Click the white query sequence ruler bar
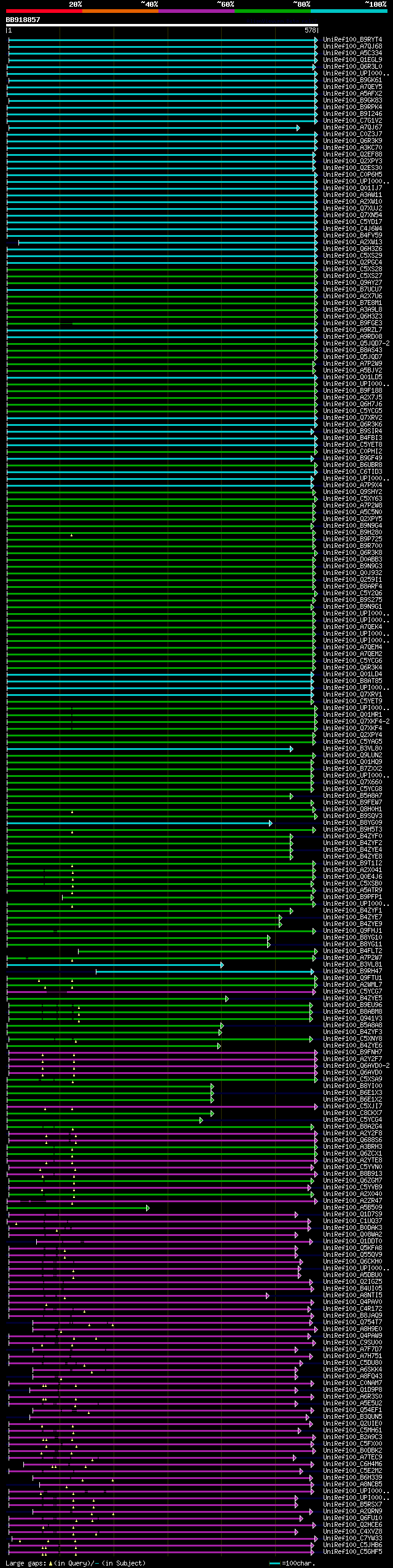The image size is (393, 1568). tap(162, 25)
